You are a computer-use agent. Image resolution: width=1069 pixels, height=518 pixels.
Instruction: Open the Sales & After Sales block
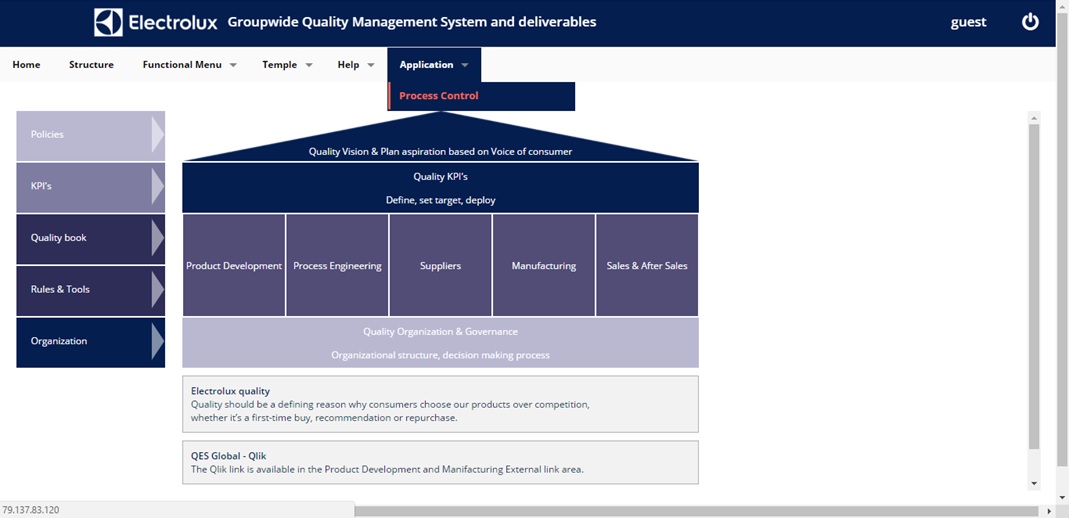point(647,266)
